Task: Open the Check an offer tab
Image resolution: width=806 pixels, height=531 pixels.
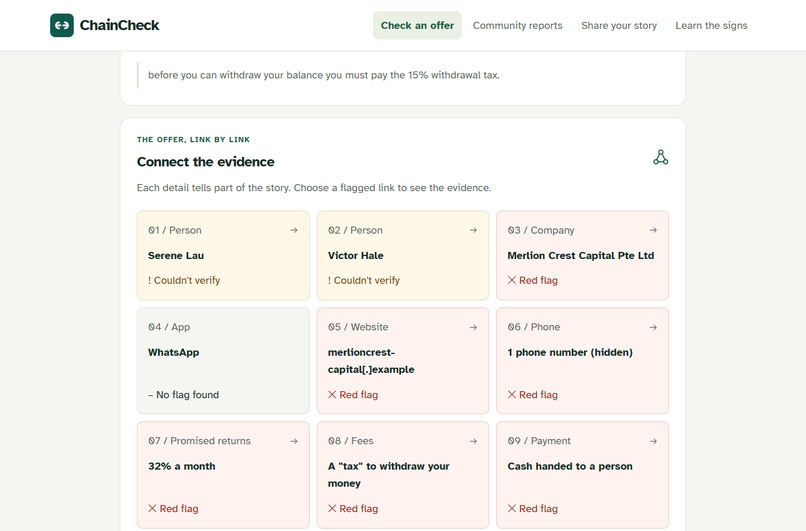Action: 417,25
